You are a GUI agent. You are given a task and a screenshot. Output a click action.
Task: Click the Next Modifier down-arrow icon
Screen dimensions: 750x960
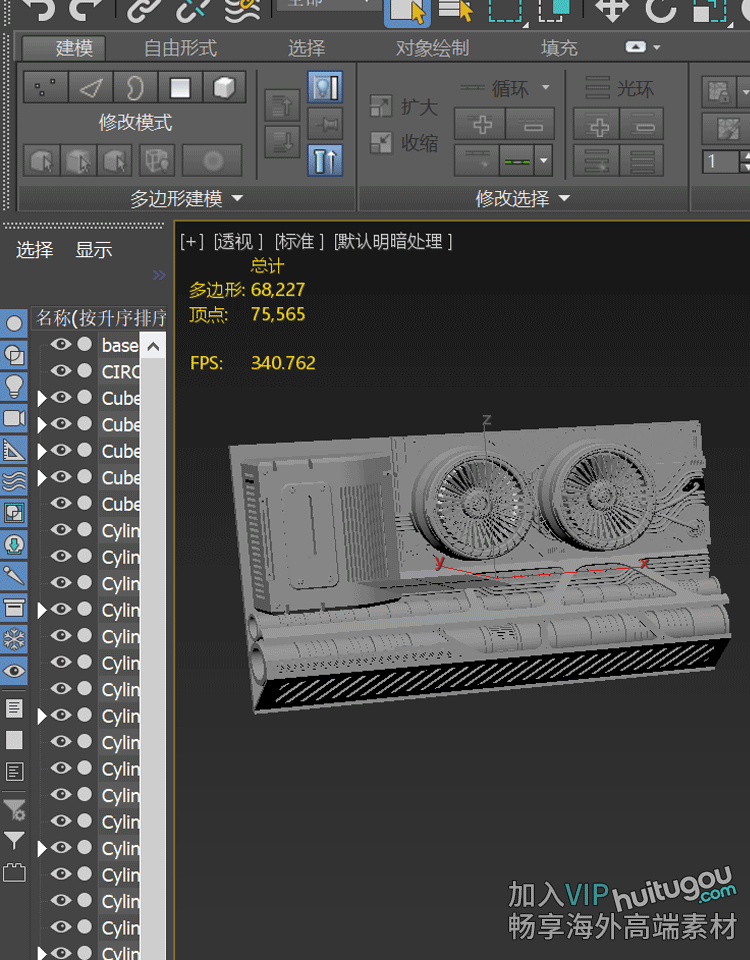[282, 142]
